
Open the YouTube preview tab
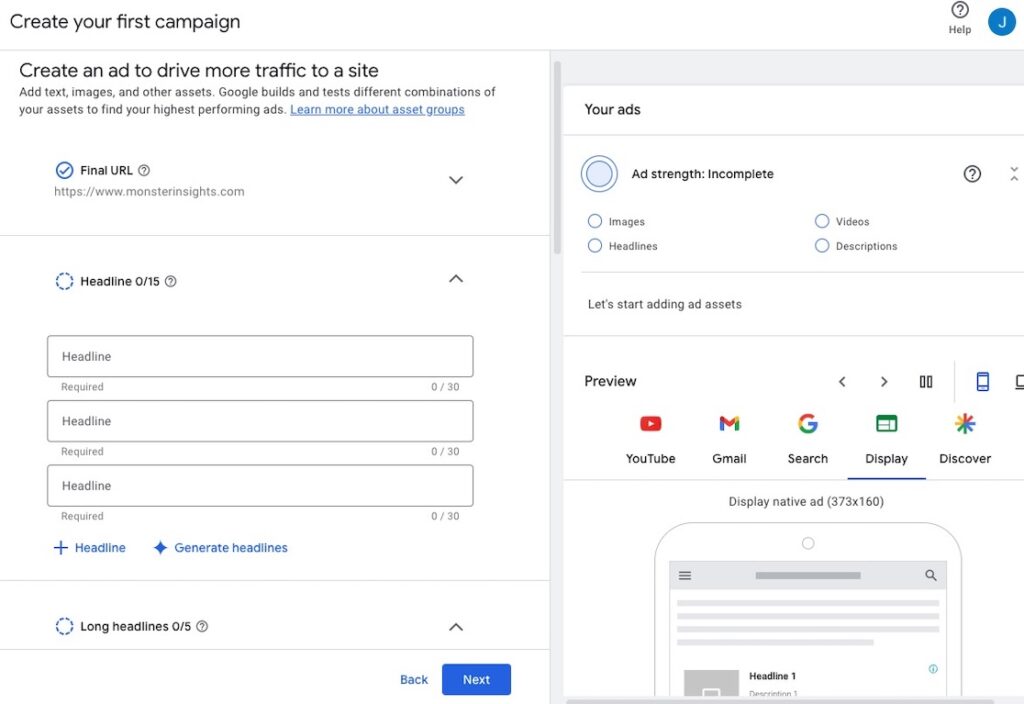(x=650, y=439)
